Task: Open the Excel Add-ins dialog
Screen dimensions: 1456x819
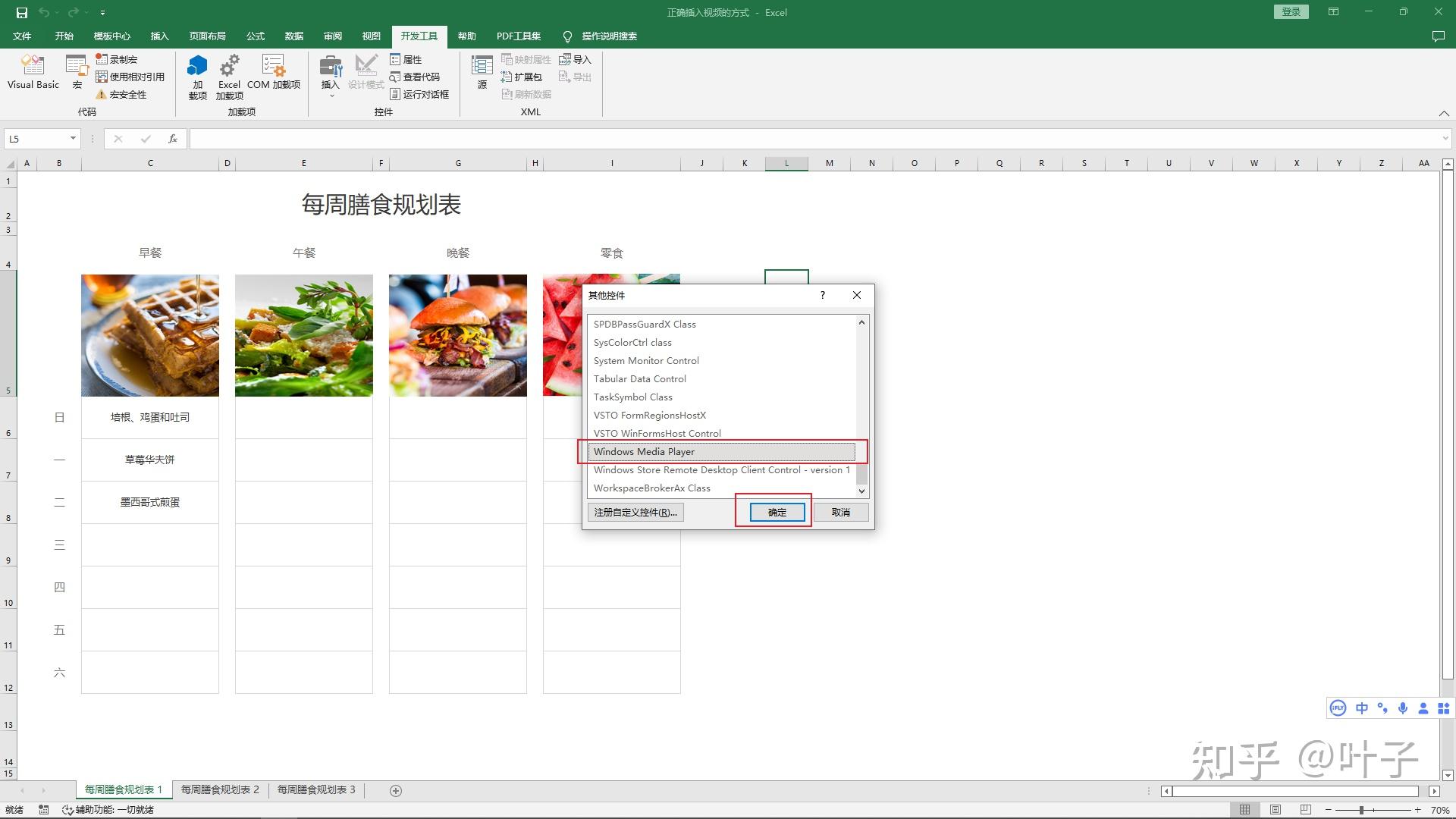Action: pos(229,76)
